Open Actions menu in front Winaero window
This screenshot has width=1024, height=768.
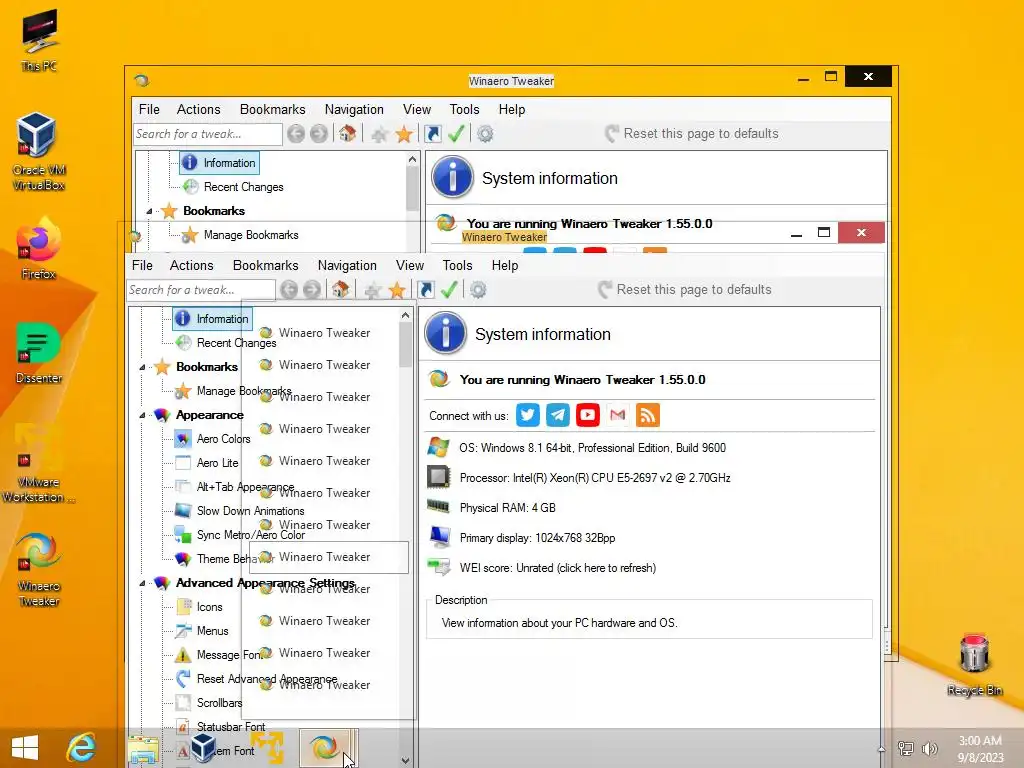(x=191, y=265)
